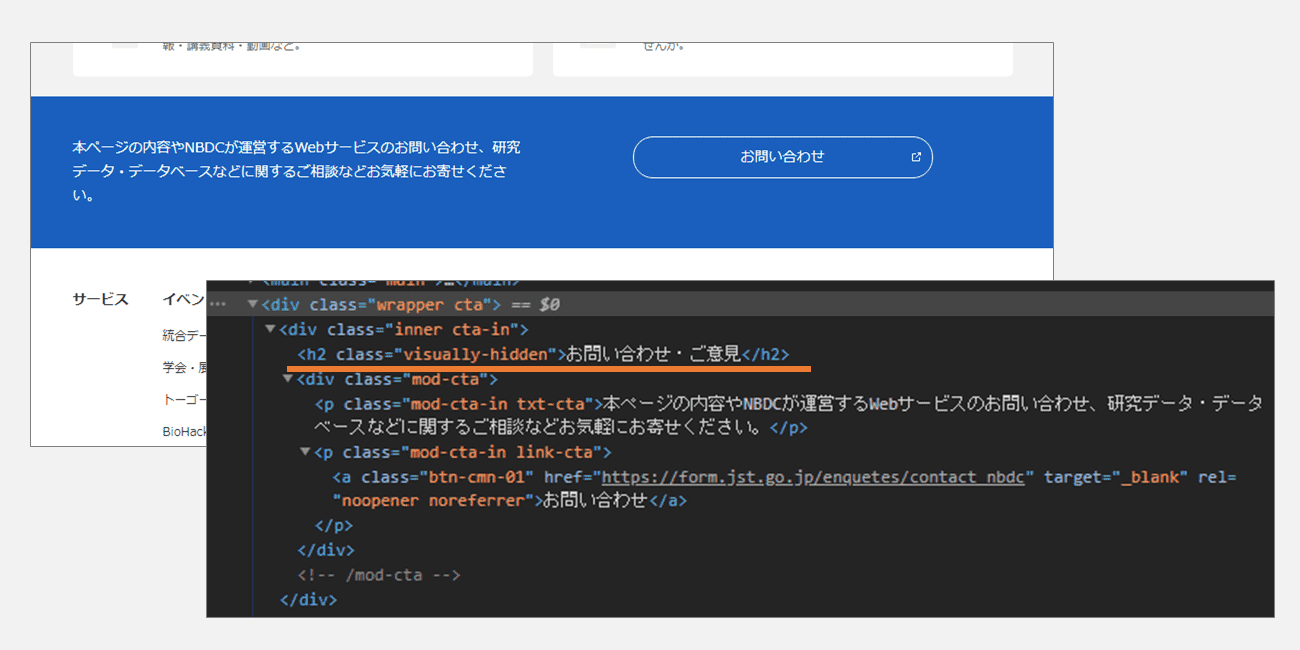The width and height of the screenshot is (1300, 650).
Task: Collapse the div inner cta-in node
Action: click(270, 329)
